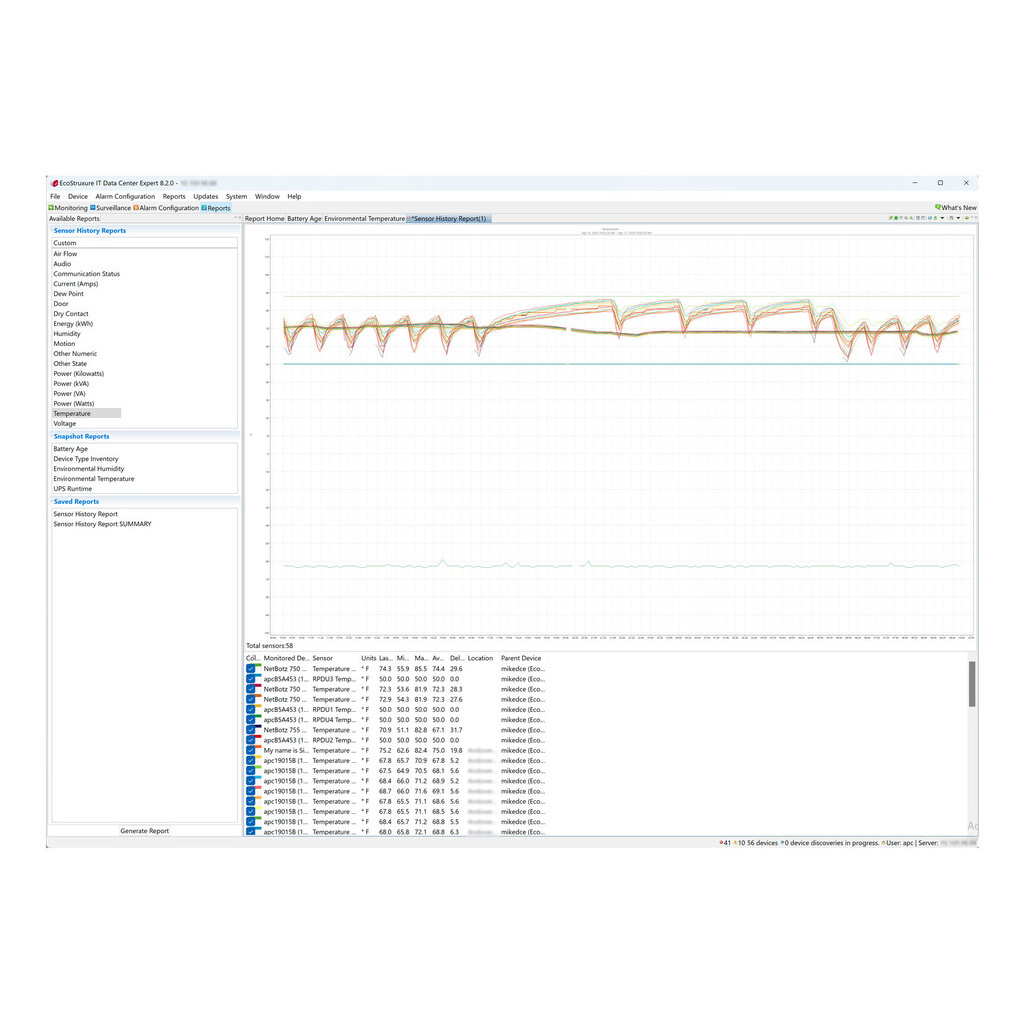This screenshot has width=1024, height=1024.
Task: Switch to the Environmental Temperature tab
Action: tap(364, 219)
